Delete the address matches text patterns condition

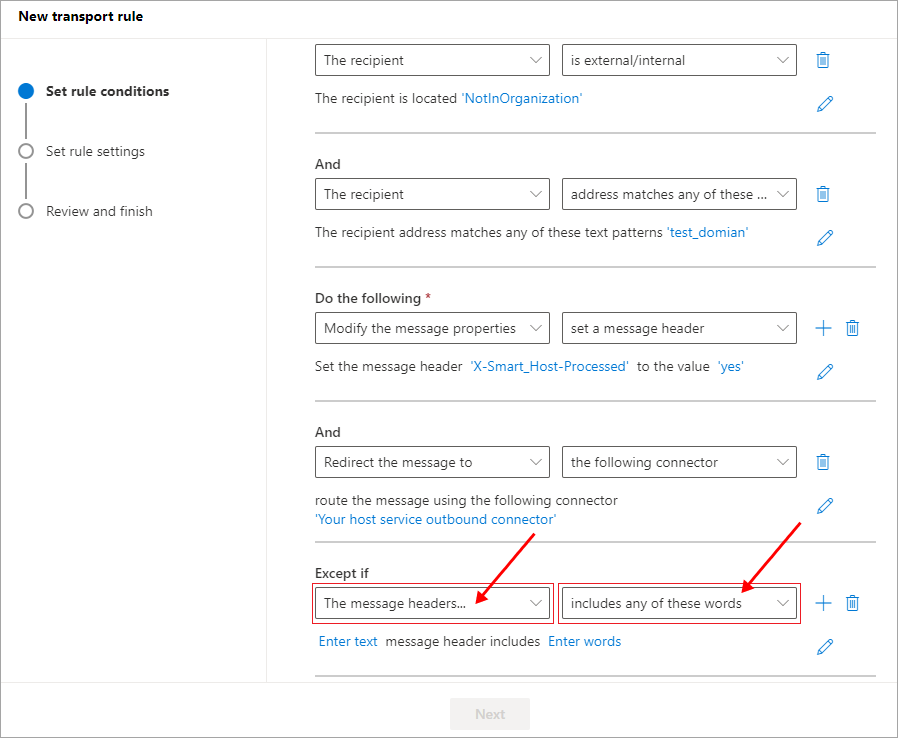coord(823,194)
